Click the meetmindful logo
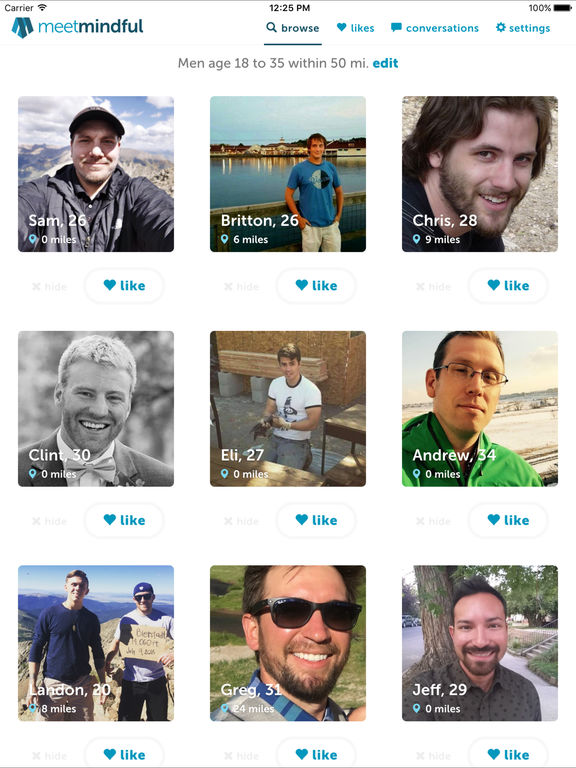The height and width of the screenshot is (768, 576). click(77, 27)
